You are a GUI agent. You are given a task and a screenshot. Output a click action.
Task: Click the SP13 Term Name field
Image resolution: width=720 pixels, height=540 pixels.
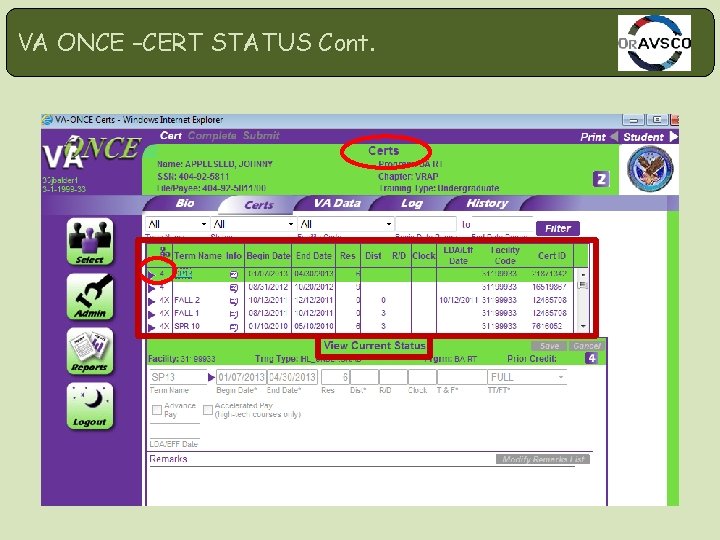178,377
